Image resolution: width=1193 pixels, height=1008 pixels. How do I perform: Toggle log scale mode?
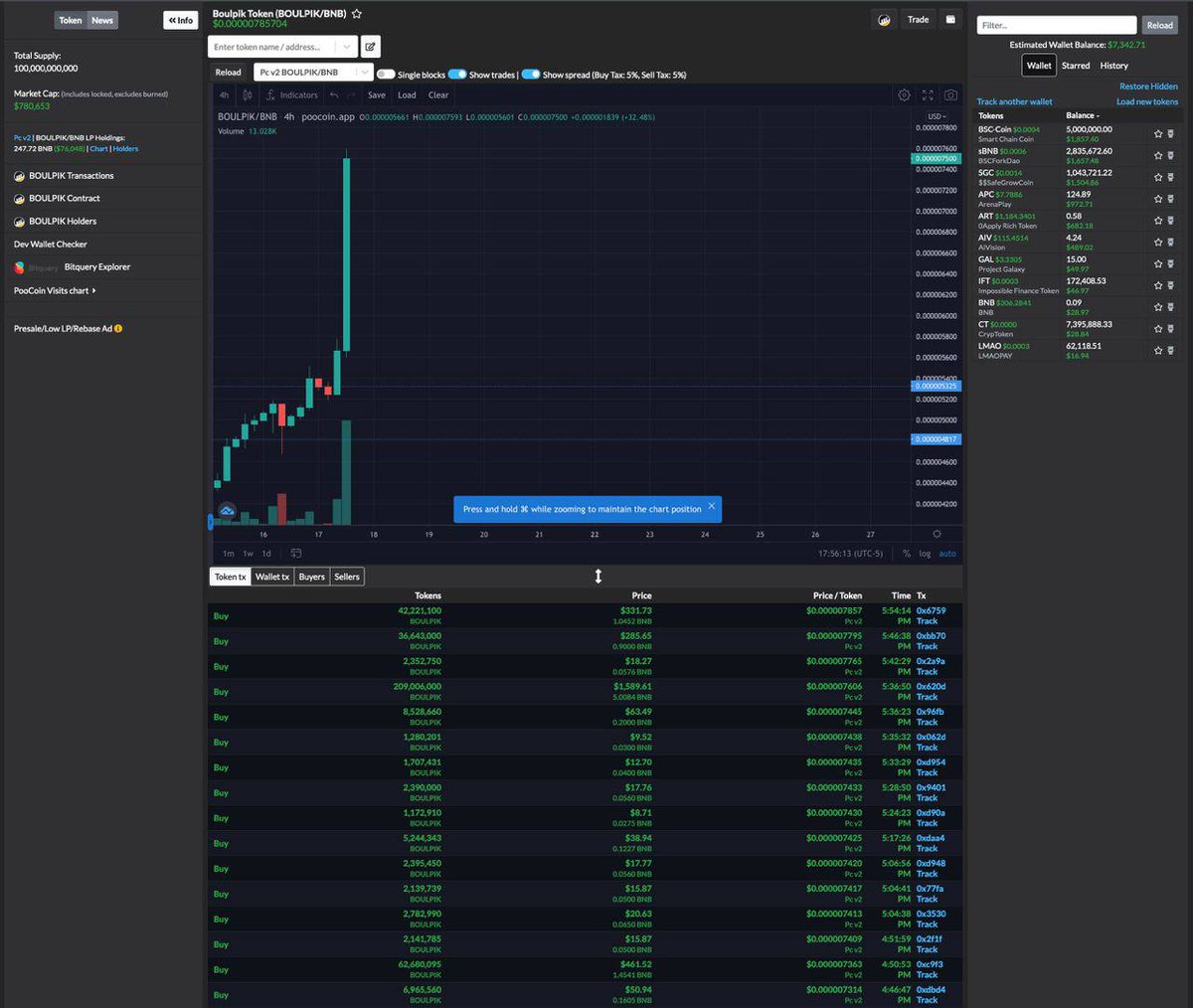click(x=925, y=554)
